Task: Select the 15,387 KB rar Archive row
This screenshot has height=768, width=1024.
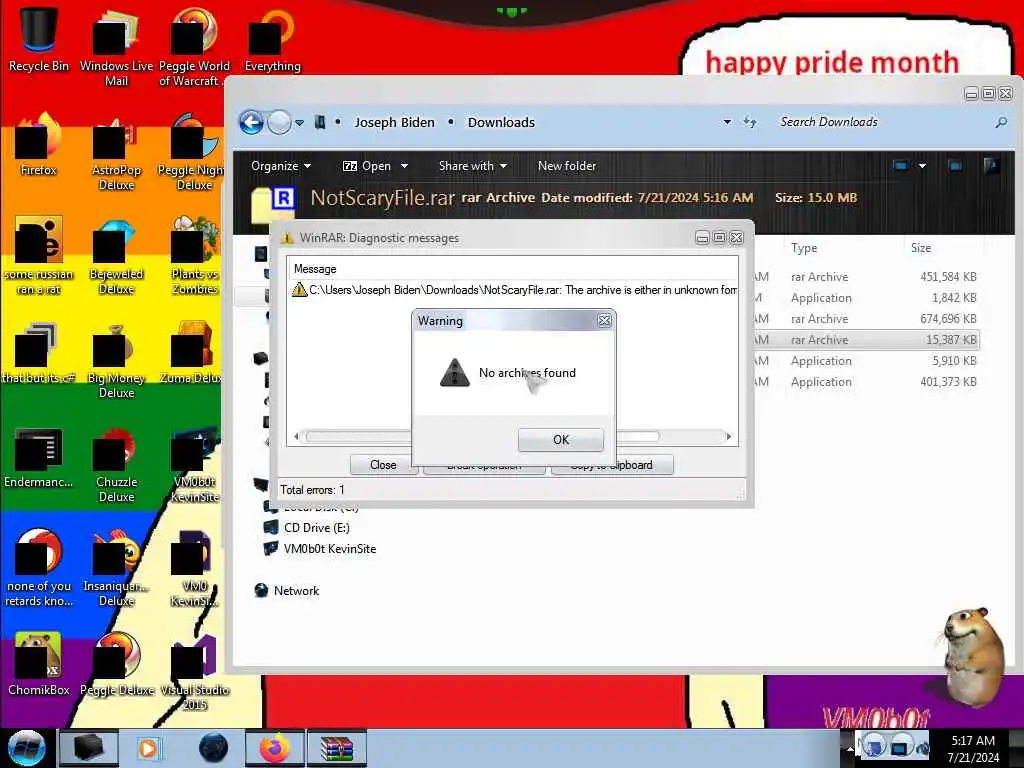Action: 865,340
